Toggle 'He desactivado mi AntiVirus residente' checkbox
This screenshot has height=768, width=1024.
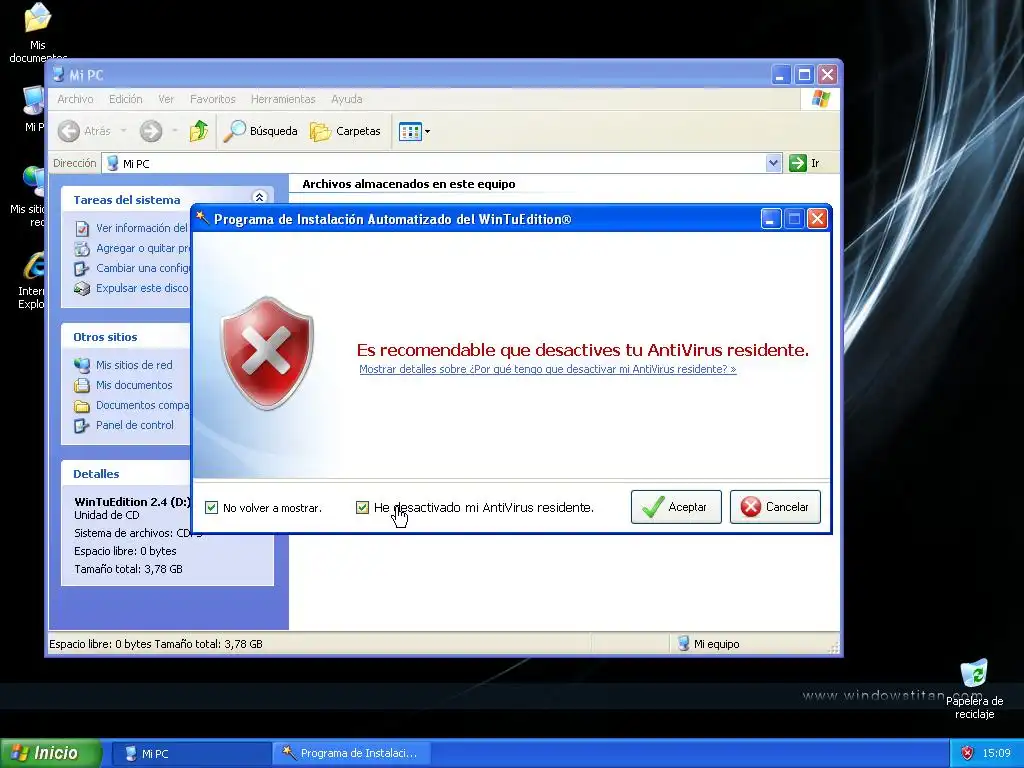click(x=362, y=507)
